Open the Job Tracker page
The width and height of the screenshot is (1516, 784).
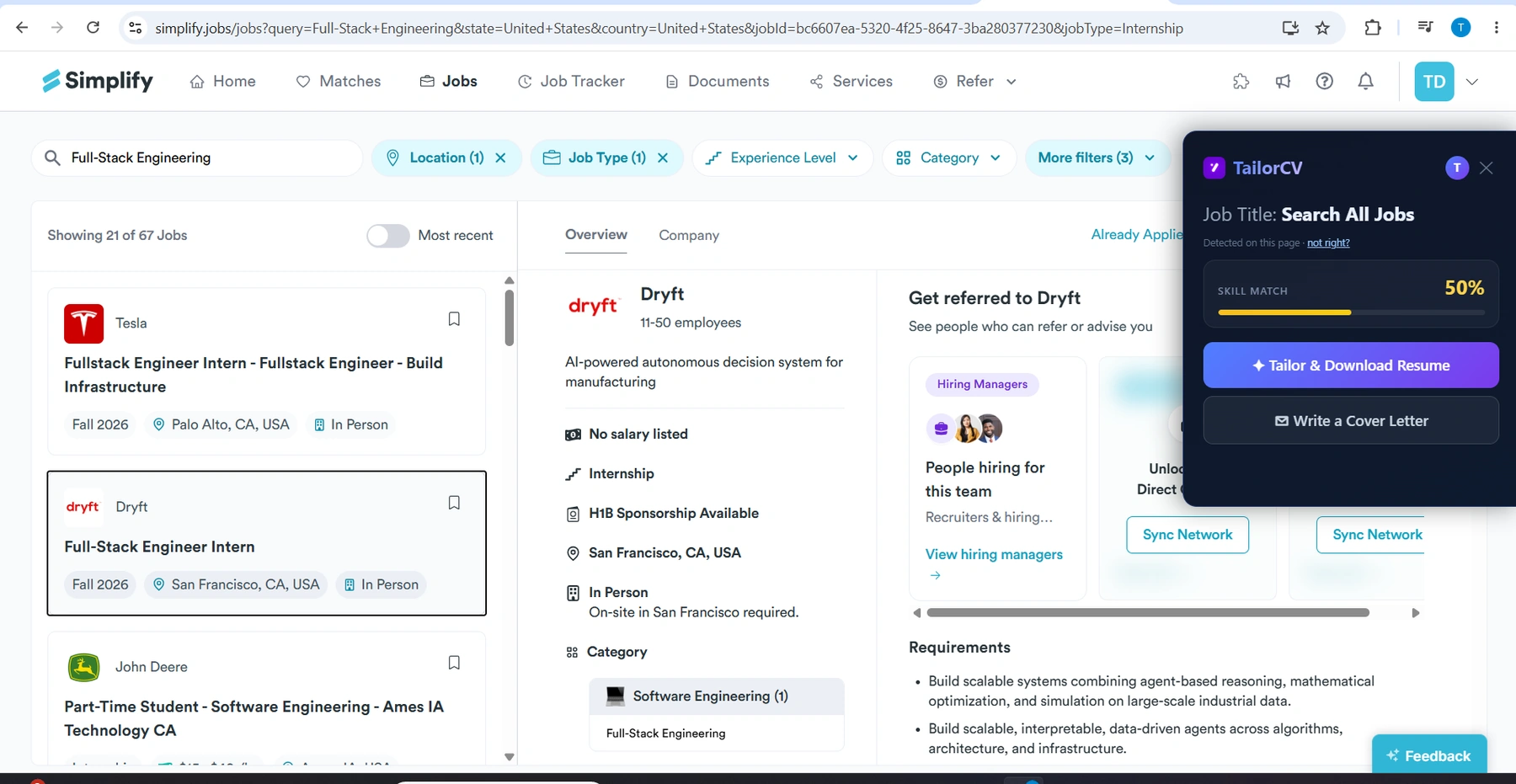tap(571, 82)
